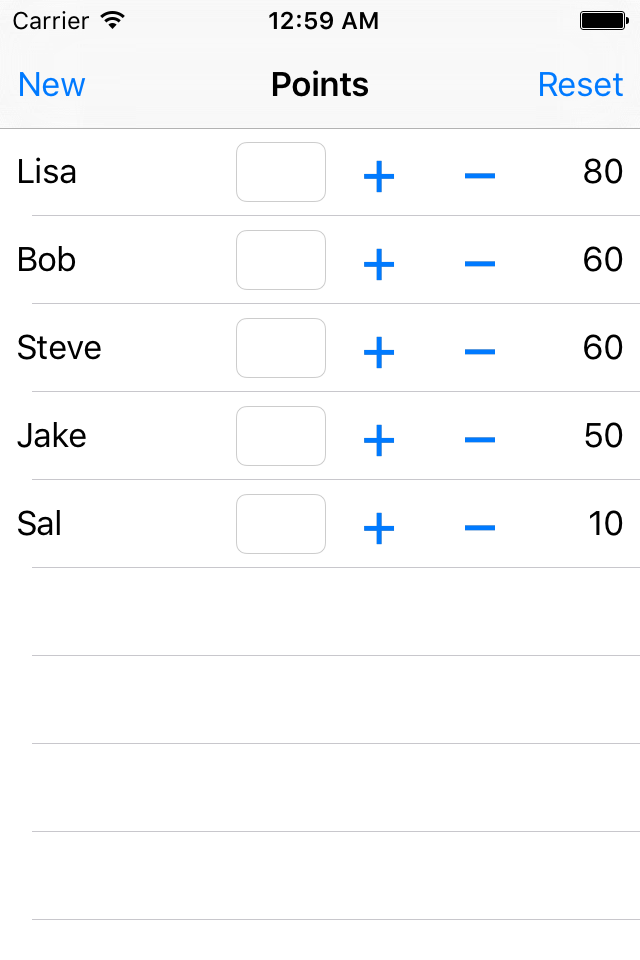Add points to Jake using plus icon
Image resolution: width=640 pixels, height=960 pixels.
378,441
